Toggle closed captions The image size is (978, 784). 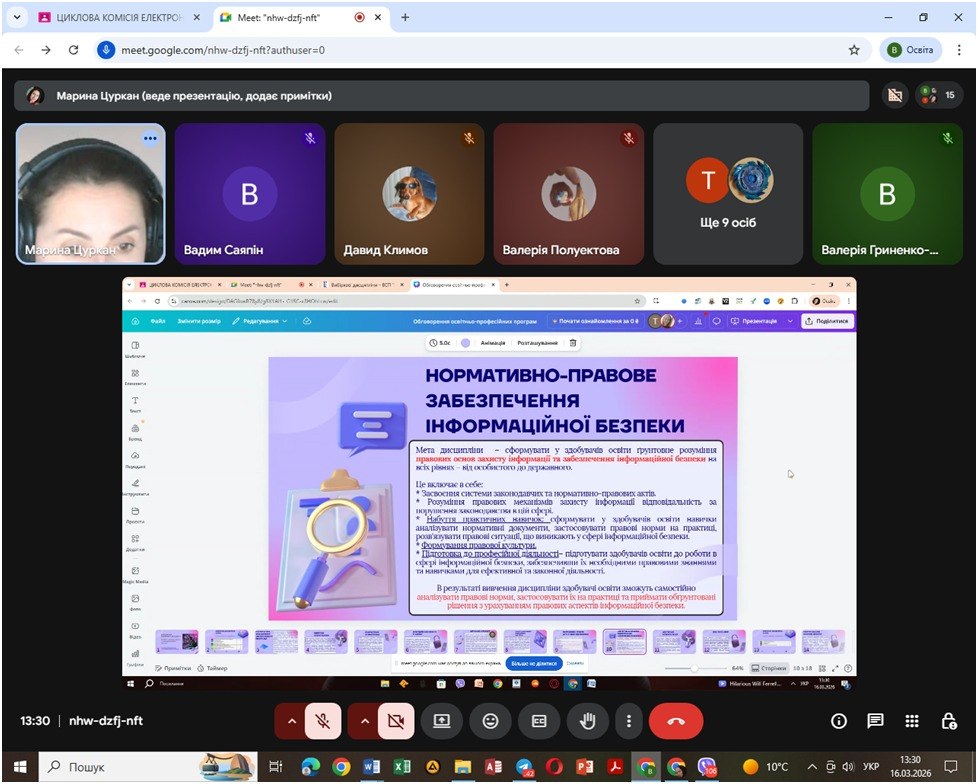tap(539, 720)
